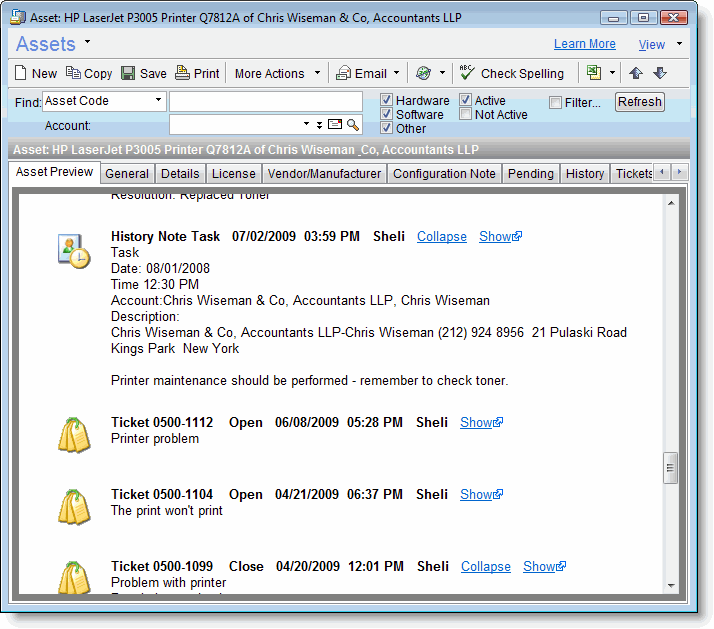Open the Vendor/Manufacturer tab
Screen dimensions: 714x629
pyautogui.click(x=324, y=174)
